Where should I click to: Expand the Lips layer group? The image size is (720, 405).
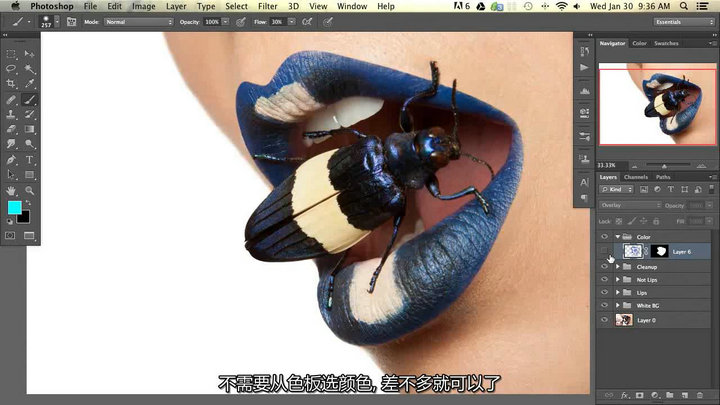[617, 291]
